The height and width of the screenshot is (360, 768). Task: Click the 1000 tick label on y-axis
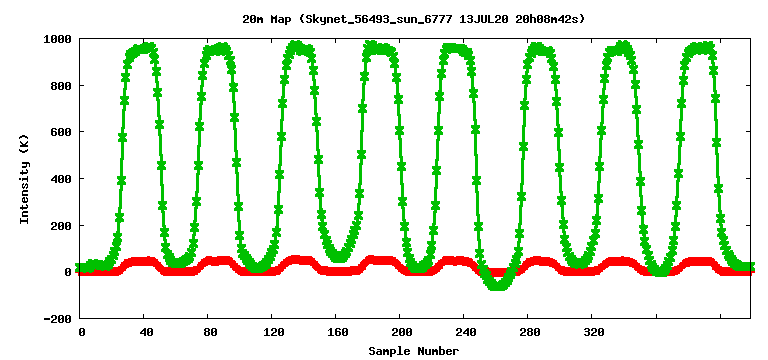point(59,39)
